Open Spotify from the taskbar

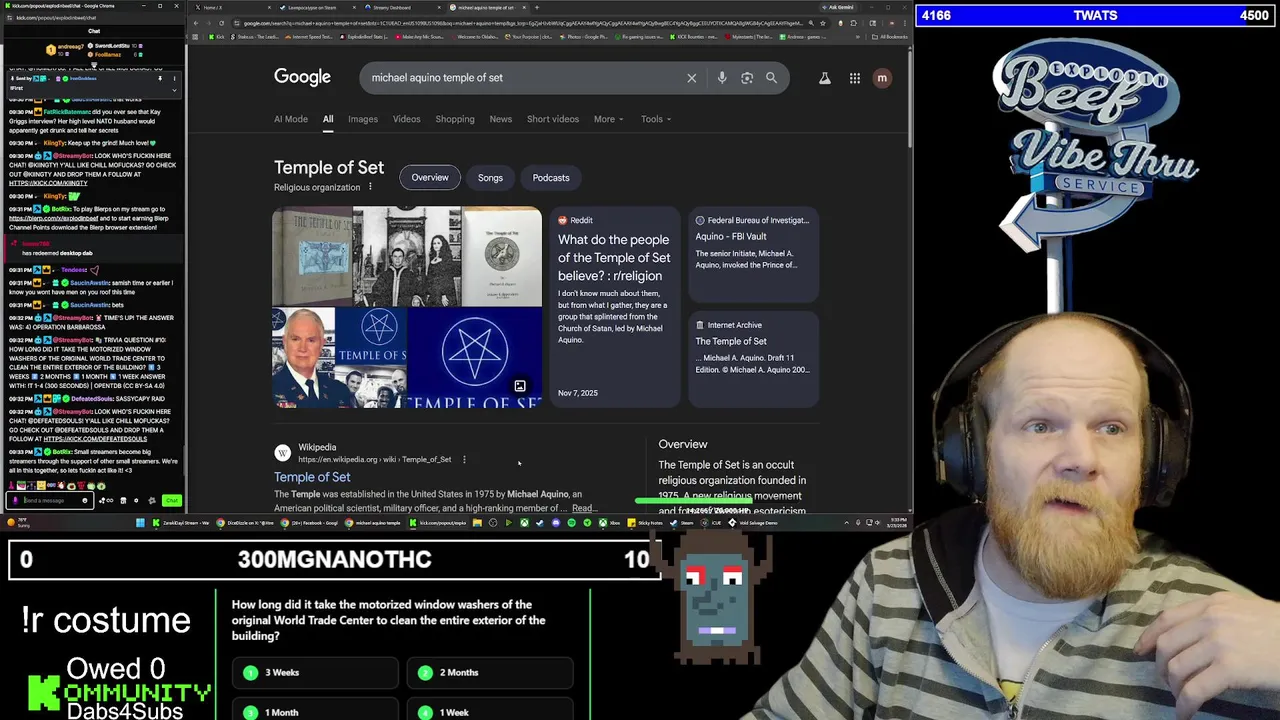tap(571, 522)
